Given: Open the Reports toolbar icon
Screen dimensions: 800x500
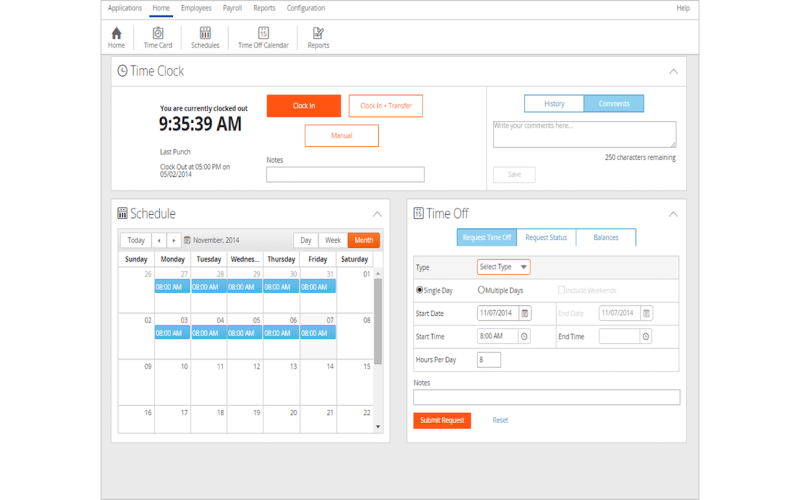Looking at the screenshot, I should (318, 37).
